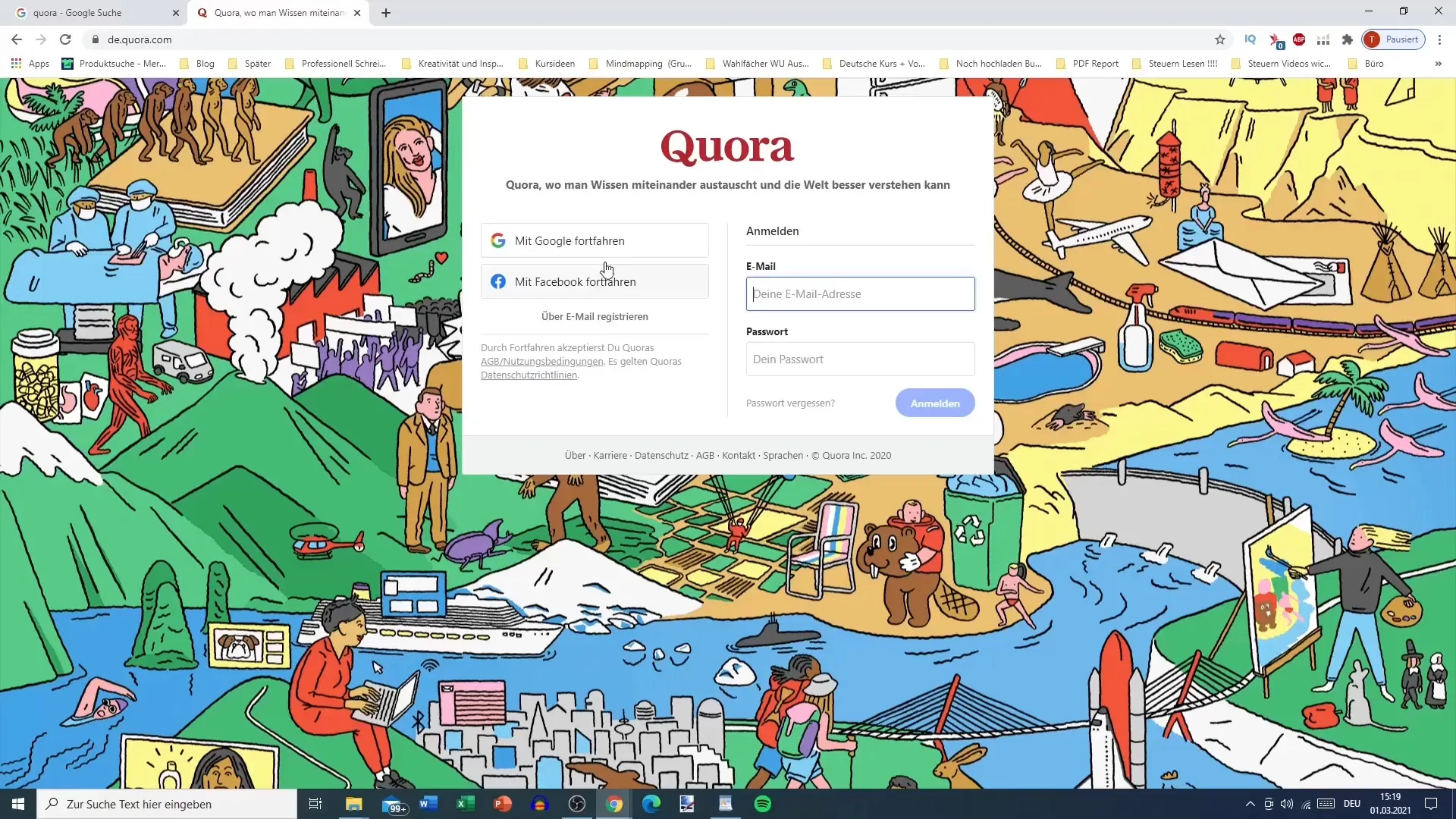The image size is (1456, 819).
Task: Click the PowerPoint icon in taskbar
Action: pyautogui.click(x=504, y=804)
